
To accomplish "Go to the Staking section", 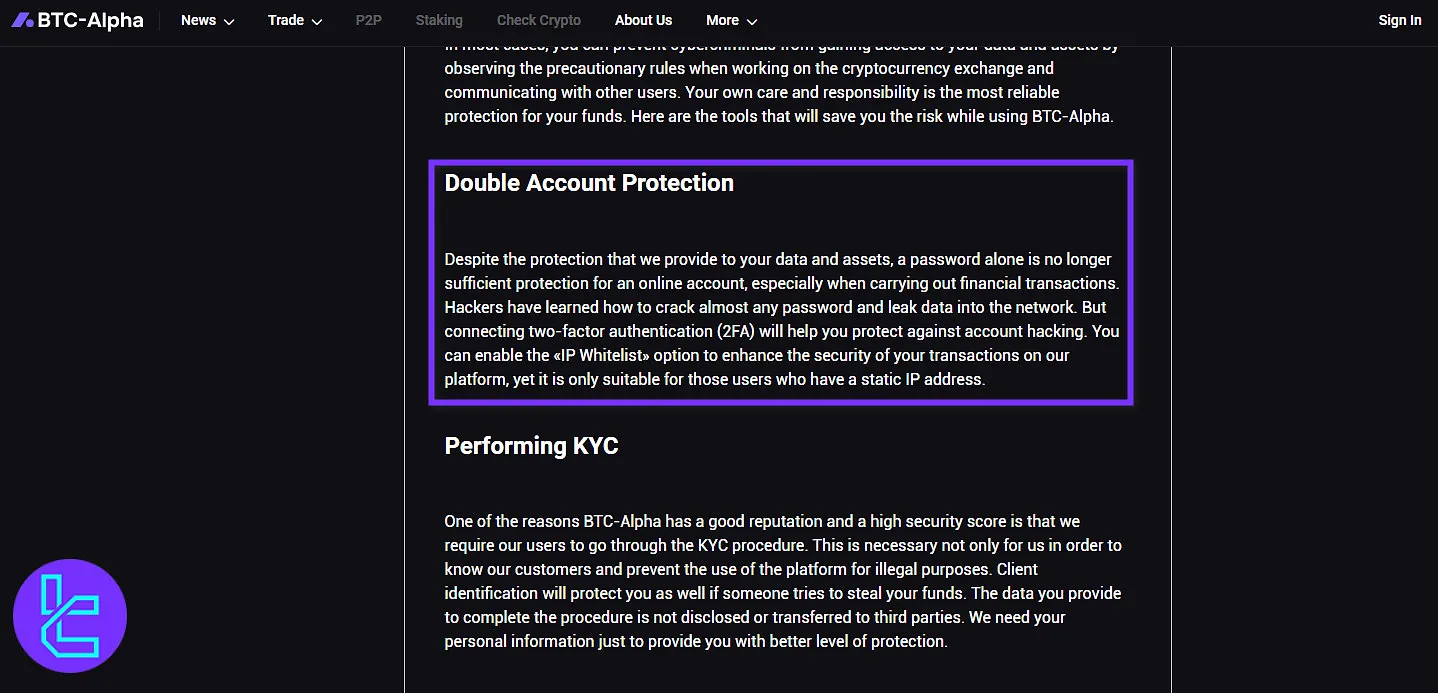I will point(438,20).
